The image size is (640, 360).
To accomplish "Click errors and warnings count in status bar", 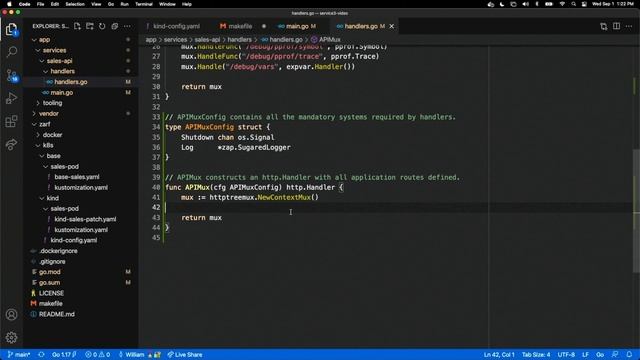I will point(98,355).
